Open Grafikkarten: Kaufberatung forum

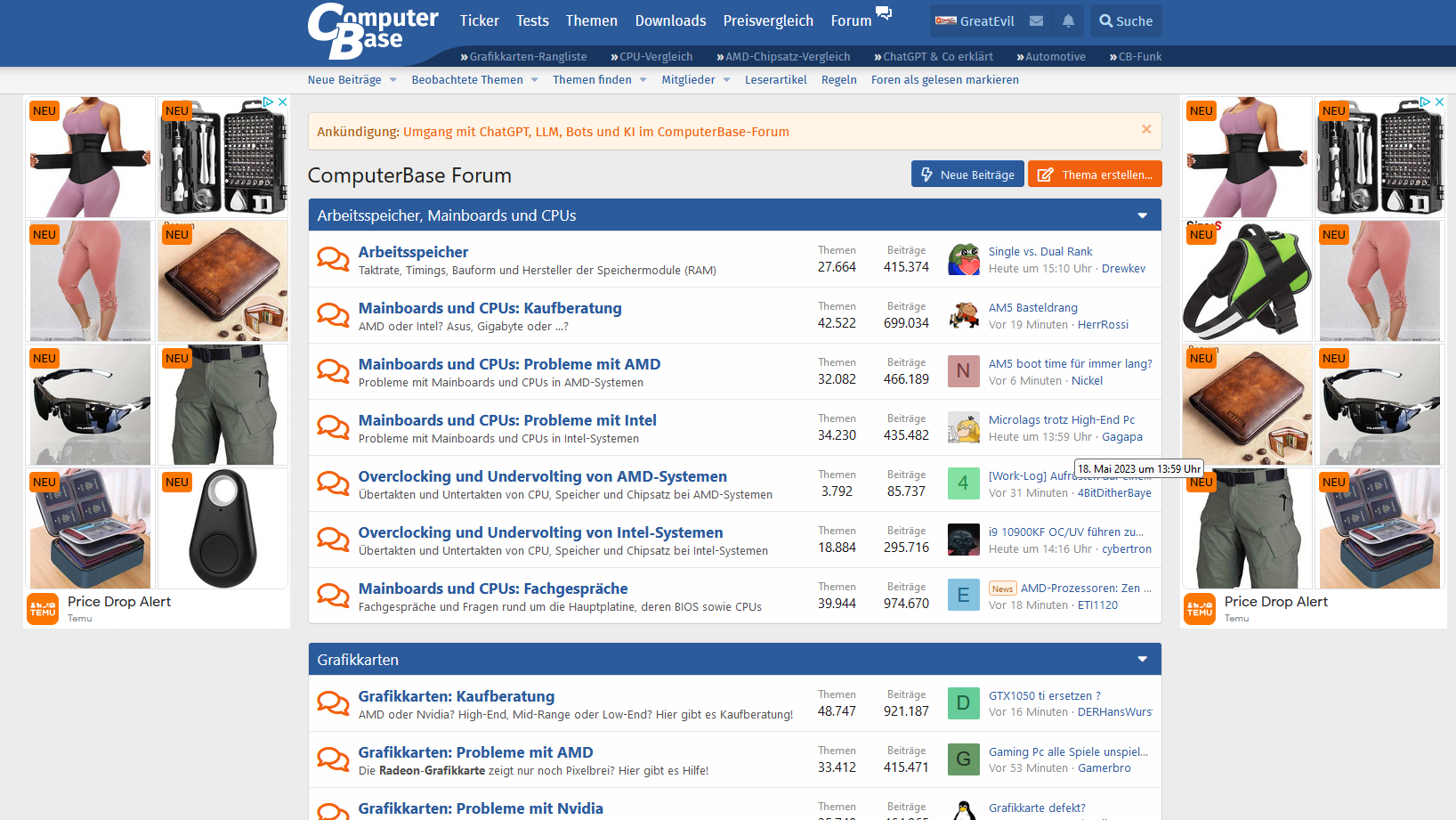457,696
